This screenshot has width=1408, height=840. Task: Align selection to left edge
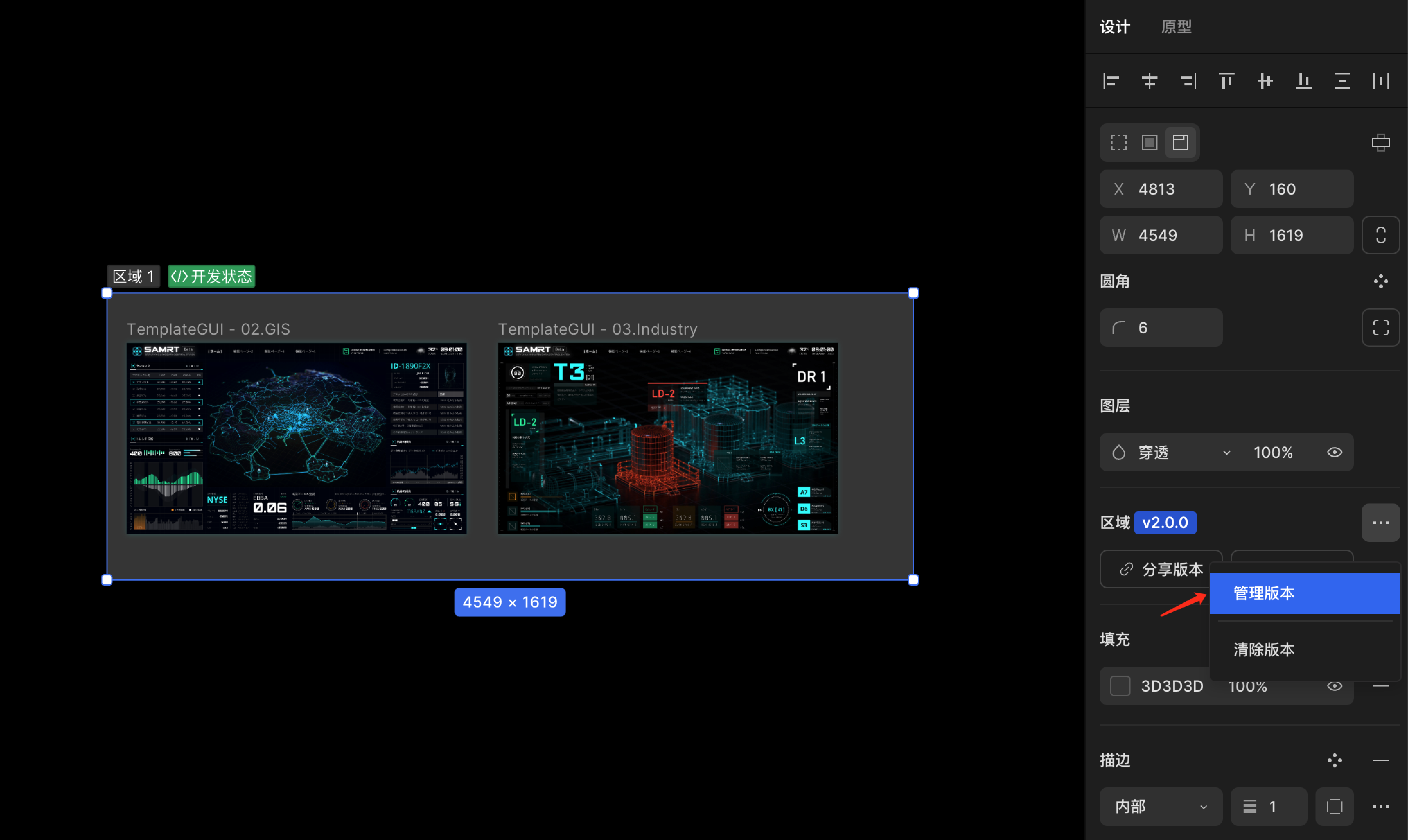[1111, 81]
